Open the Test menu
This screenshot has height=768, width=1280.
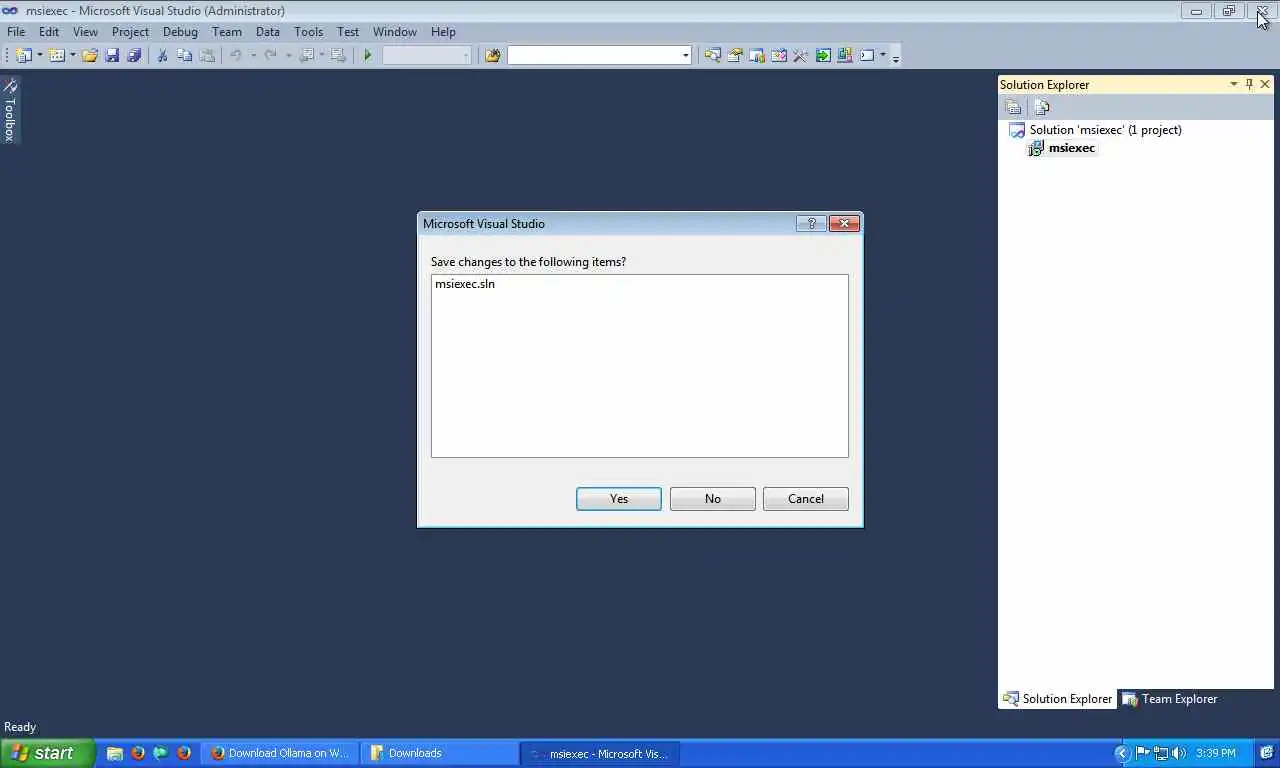click(x=348, y=32)
